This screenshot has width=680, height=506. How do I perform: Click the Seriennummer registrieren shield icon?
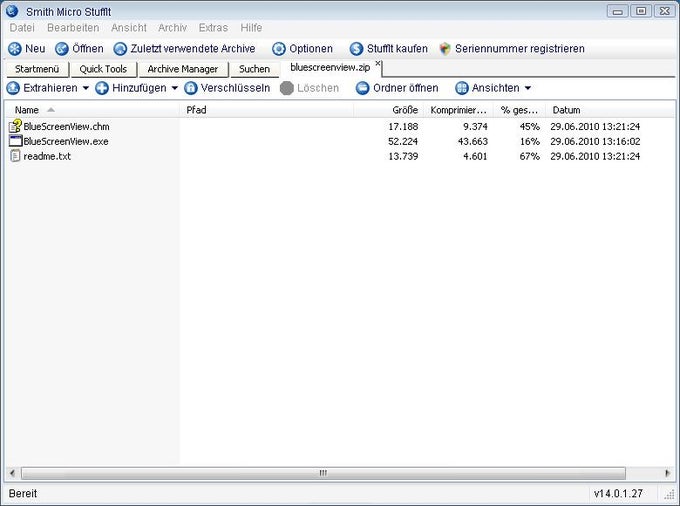445,49
